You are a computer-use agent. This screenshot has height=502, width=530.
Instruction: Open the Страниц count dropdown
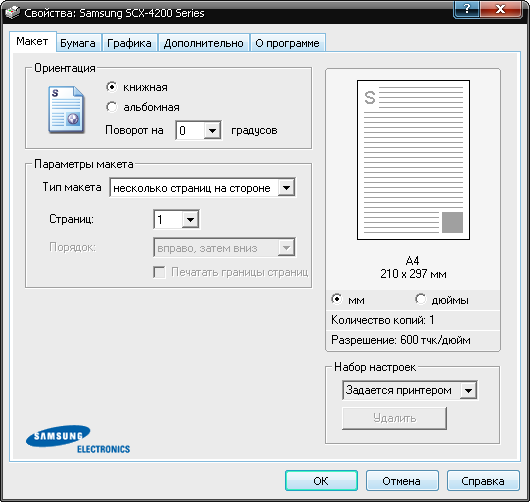click(191, 219)
